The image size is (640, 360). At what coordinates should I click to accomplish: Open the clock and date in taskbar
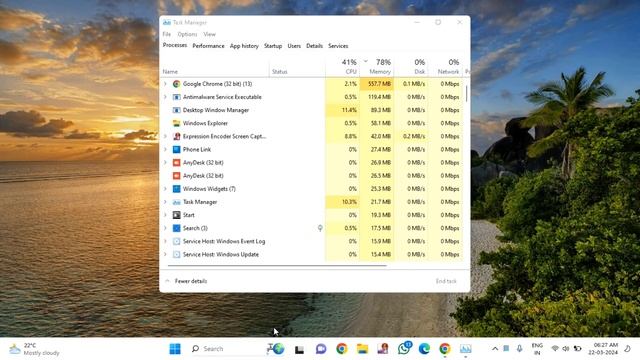tap(603, 349)
